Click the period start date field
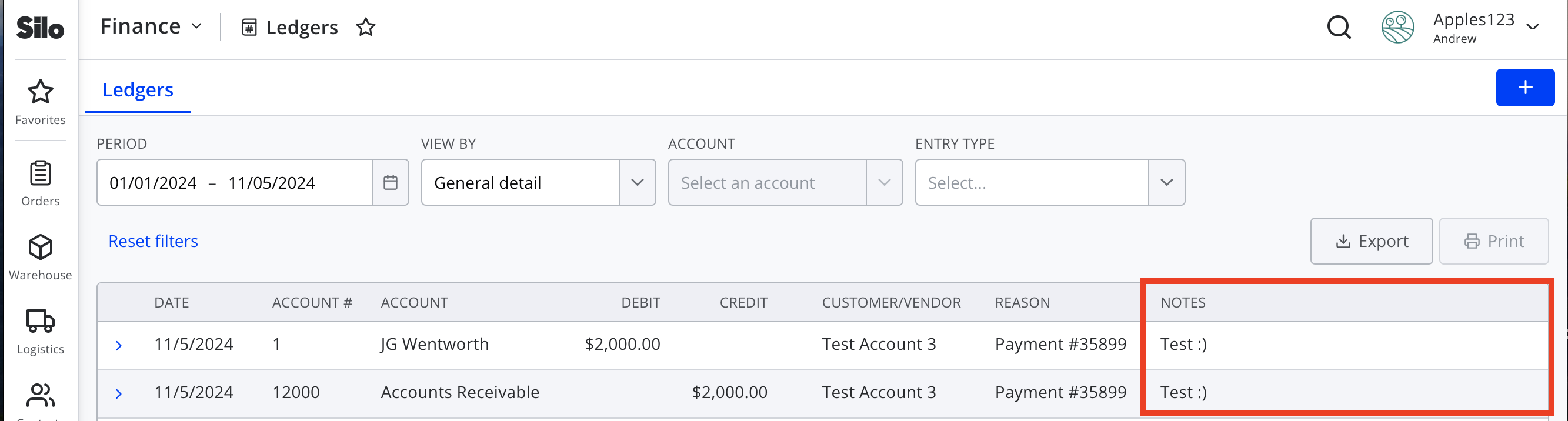This screenshot has width=1568, height=421. pyautogui.click(x=153, y=183)
